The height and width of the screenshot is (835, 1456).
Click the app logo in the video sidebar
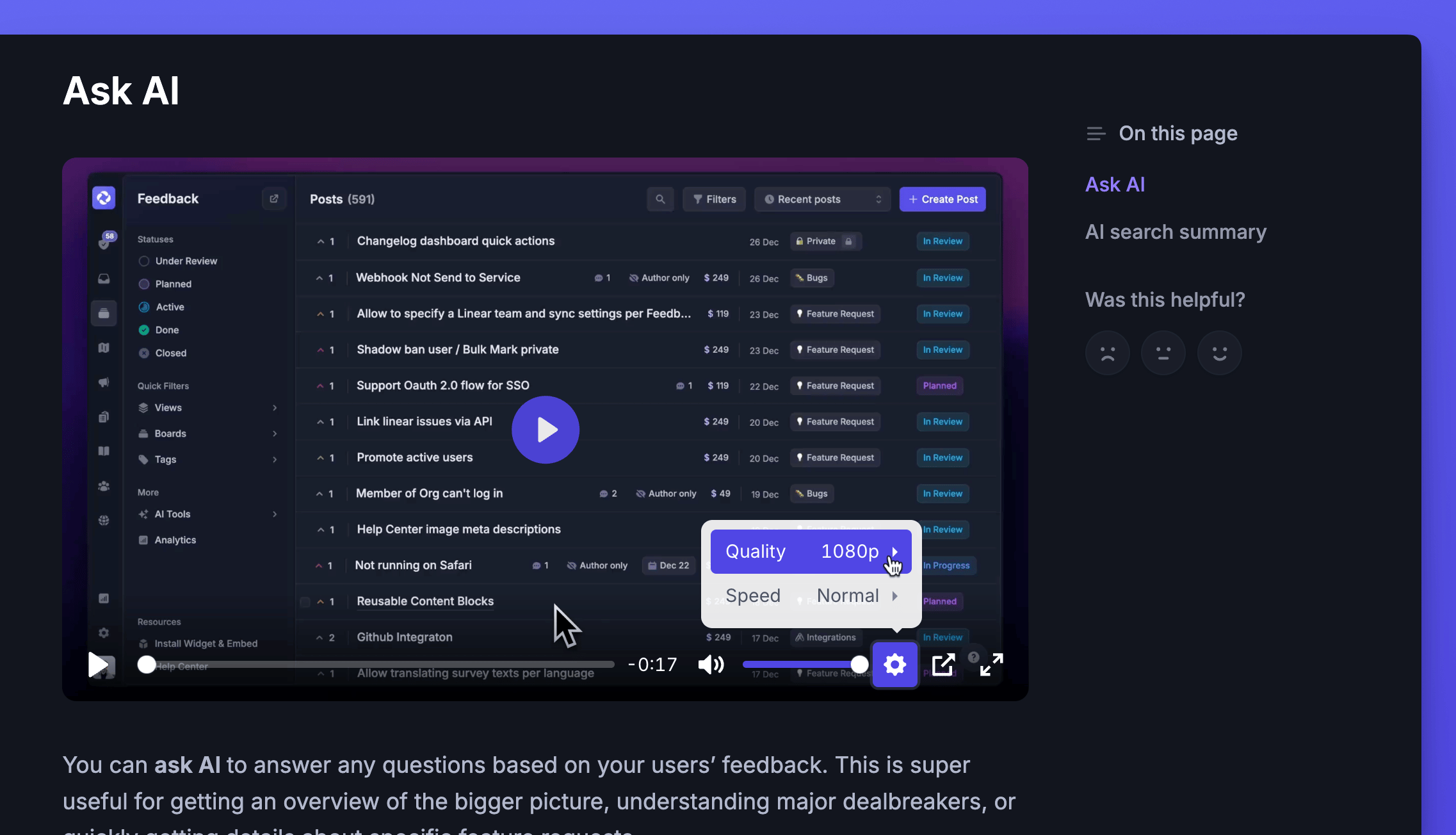pyautogui.click(x=104, y=198)
